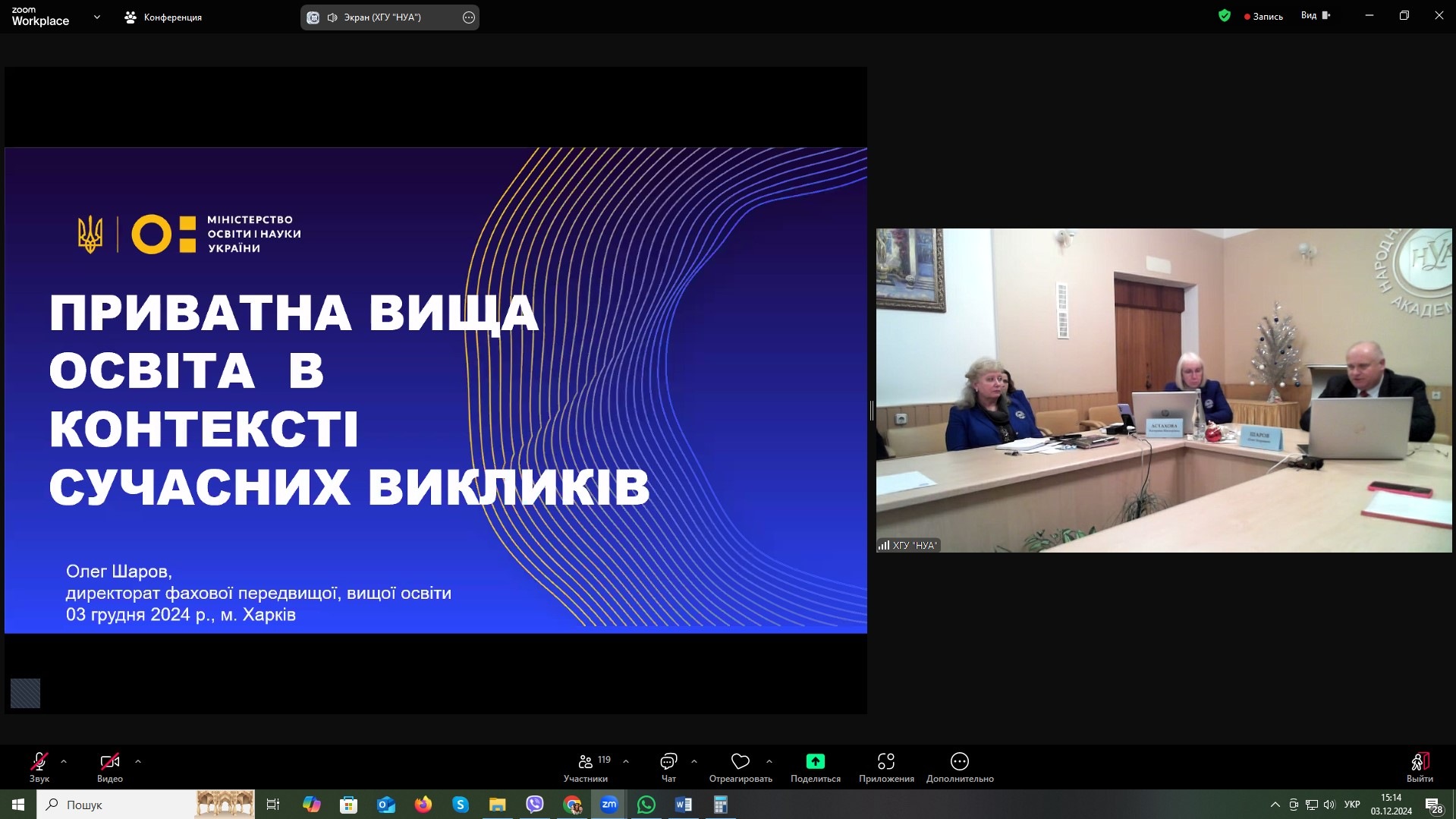Open the Участники participants panel

[x=586, y=766]
